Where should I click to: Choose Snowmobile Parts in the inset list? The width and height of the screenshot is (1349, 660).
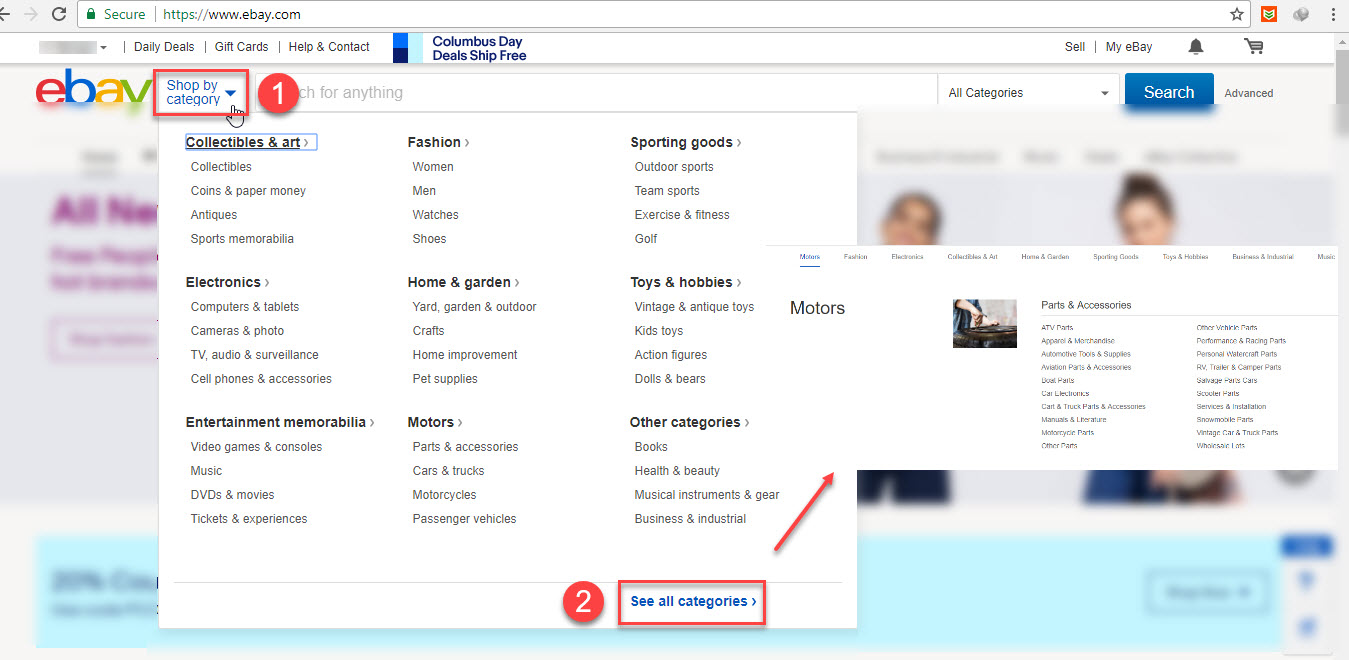[x=1225, y=420]
